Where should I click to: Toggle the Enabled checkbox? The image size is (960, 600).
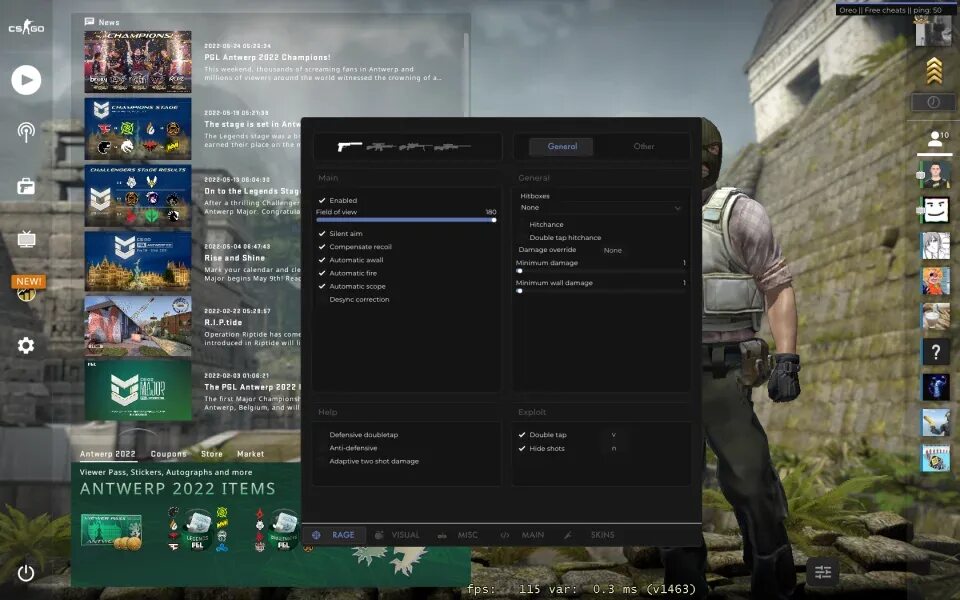pyautogui.click(x=322, y=200)
